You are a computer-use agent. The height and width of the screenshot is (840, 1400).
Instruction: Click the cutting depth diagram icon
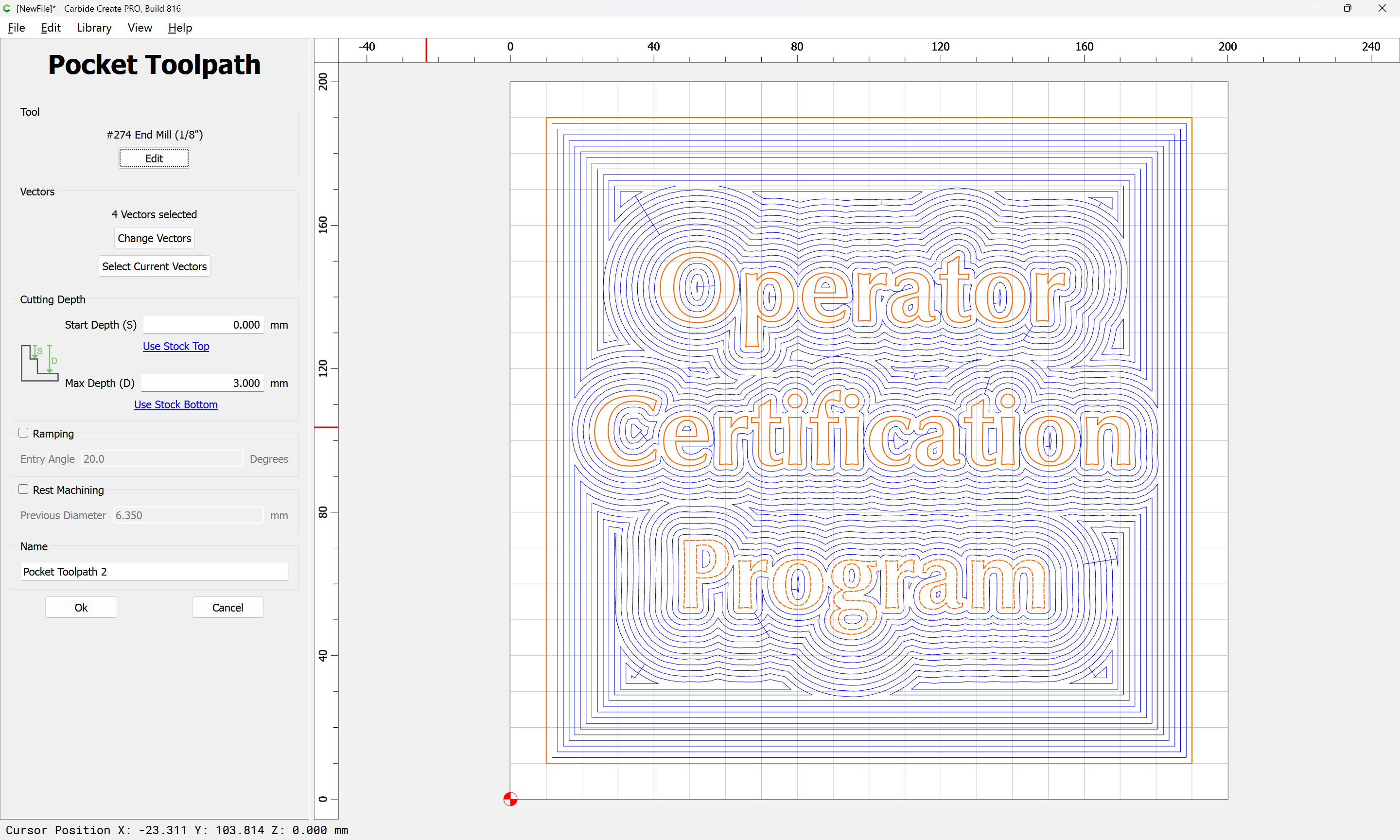click(39, 363)
